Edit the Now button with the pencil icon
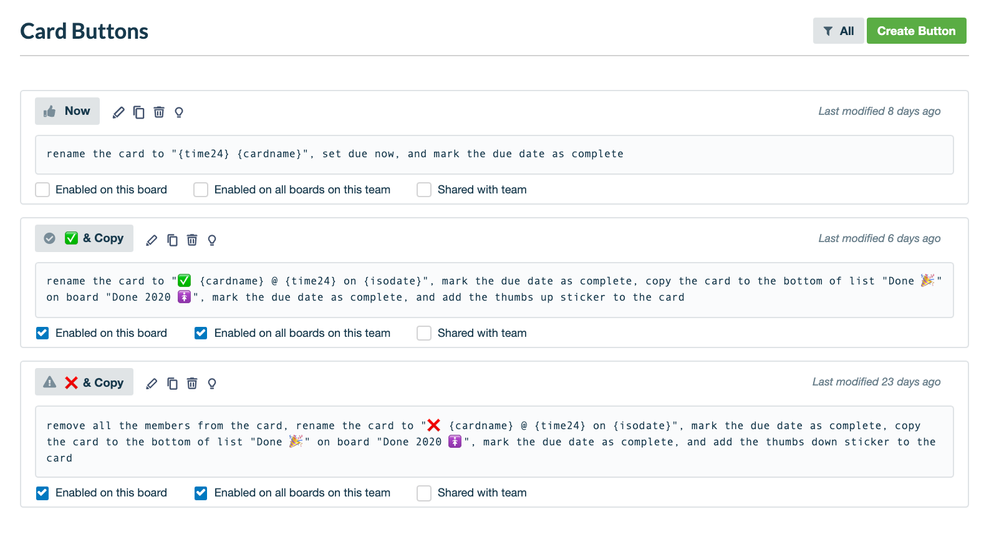The height and width of the screenshot is (544, 999). tap(119, 112)
